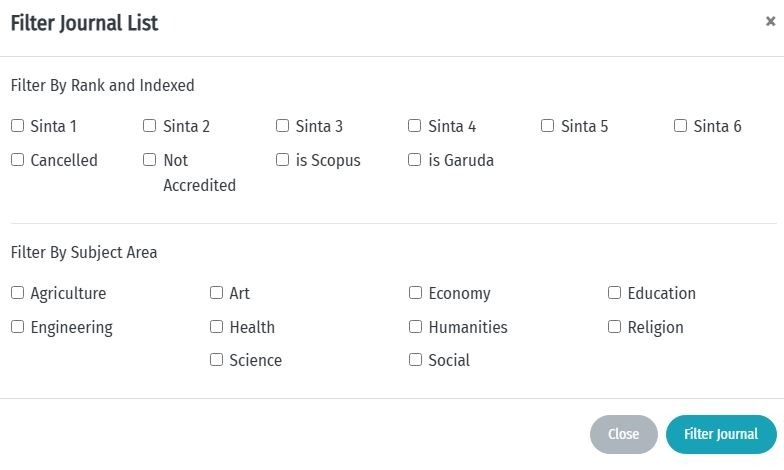Toggle the is Garuda filter

415,160
